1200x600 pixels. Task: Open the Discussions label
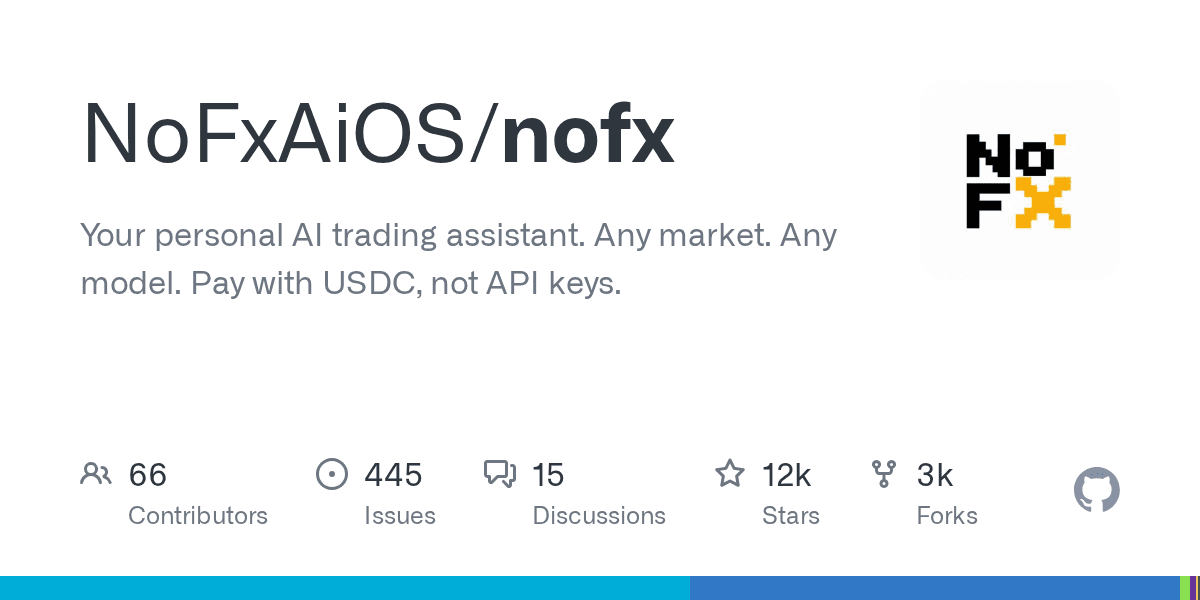599,516
